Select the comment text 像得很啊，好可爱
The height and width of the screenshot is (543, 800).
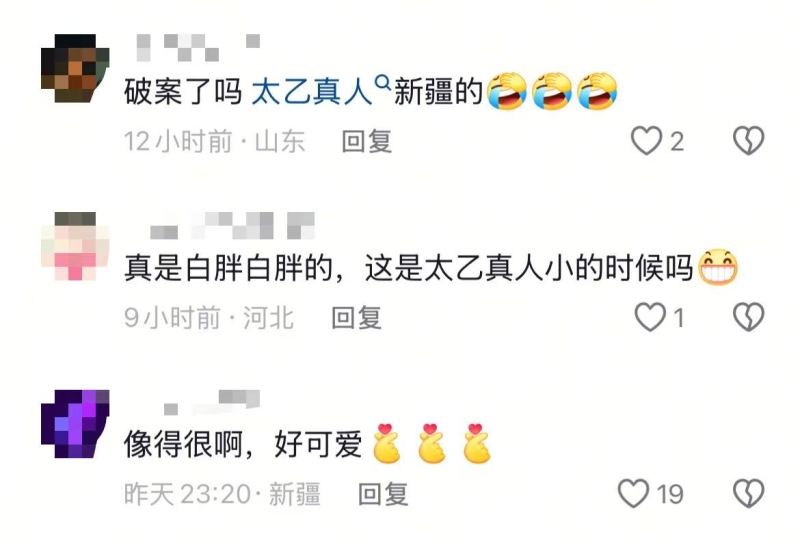(243, 445)
